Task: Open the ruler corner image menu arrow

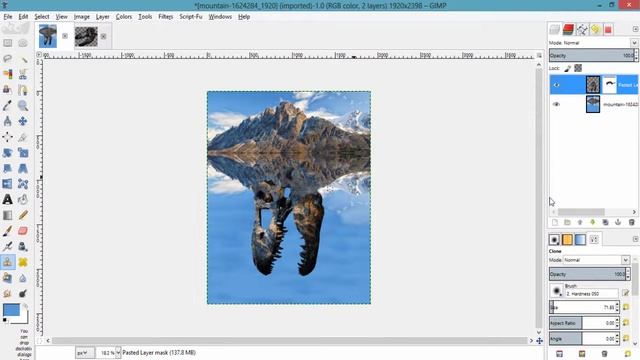Action: click(39, 55)
